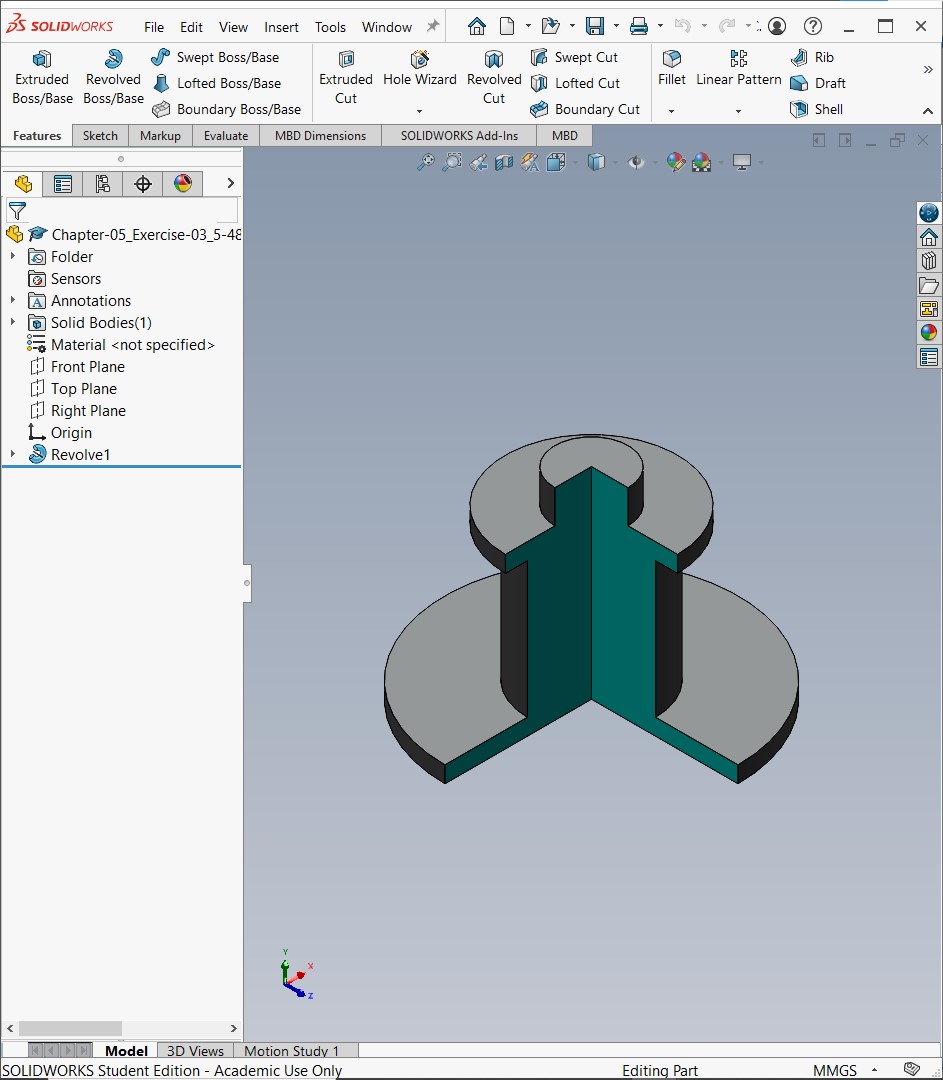Expand Solid Bodies(1) node
Screen dimensions: 943x1080
coord(12,322)
